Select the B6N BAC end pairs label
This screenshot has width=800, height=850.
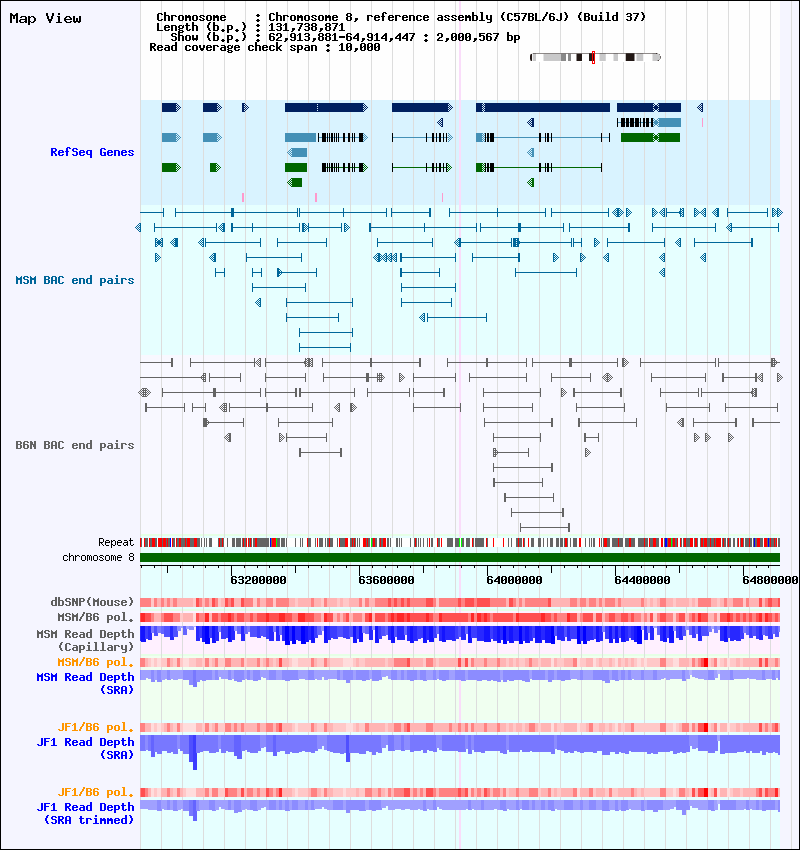coord(75,445)
